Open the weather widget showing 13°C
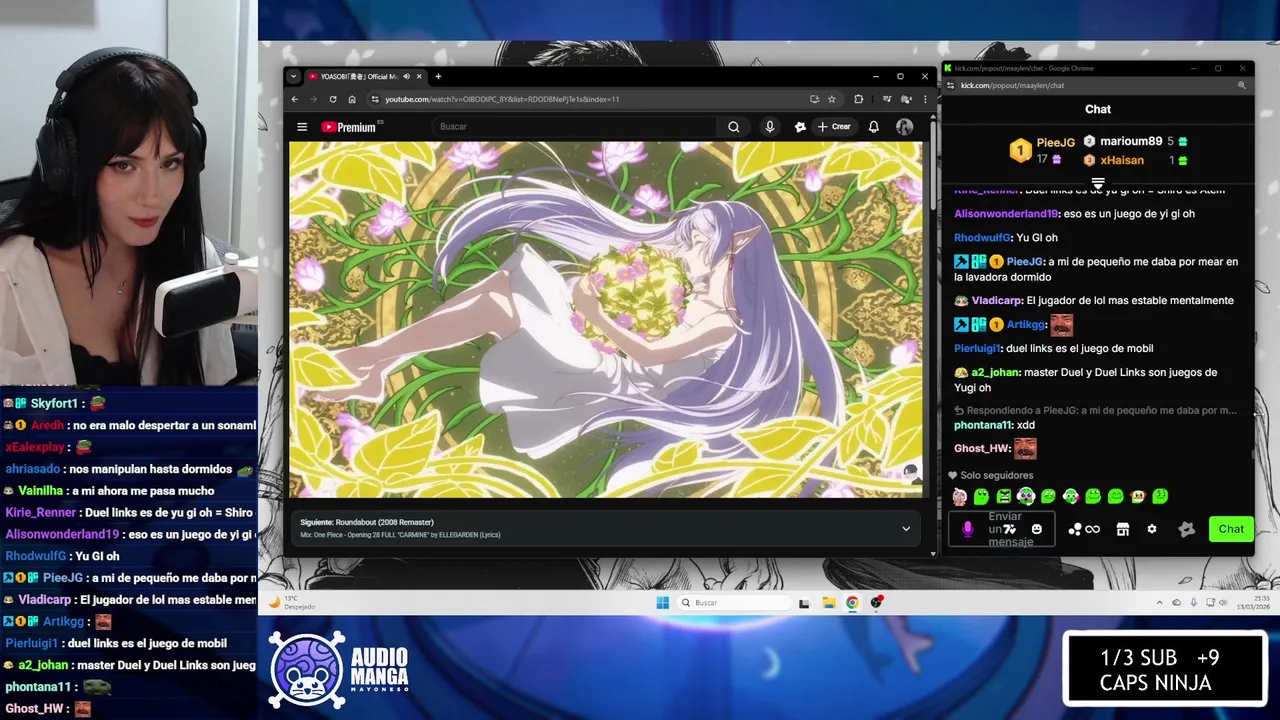This screenshot has width=1280, height=720. click(x=293, y=603)
